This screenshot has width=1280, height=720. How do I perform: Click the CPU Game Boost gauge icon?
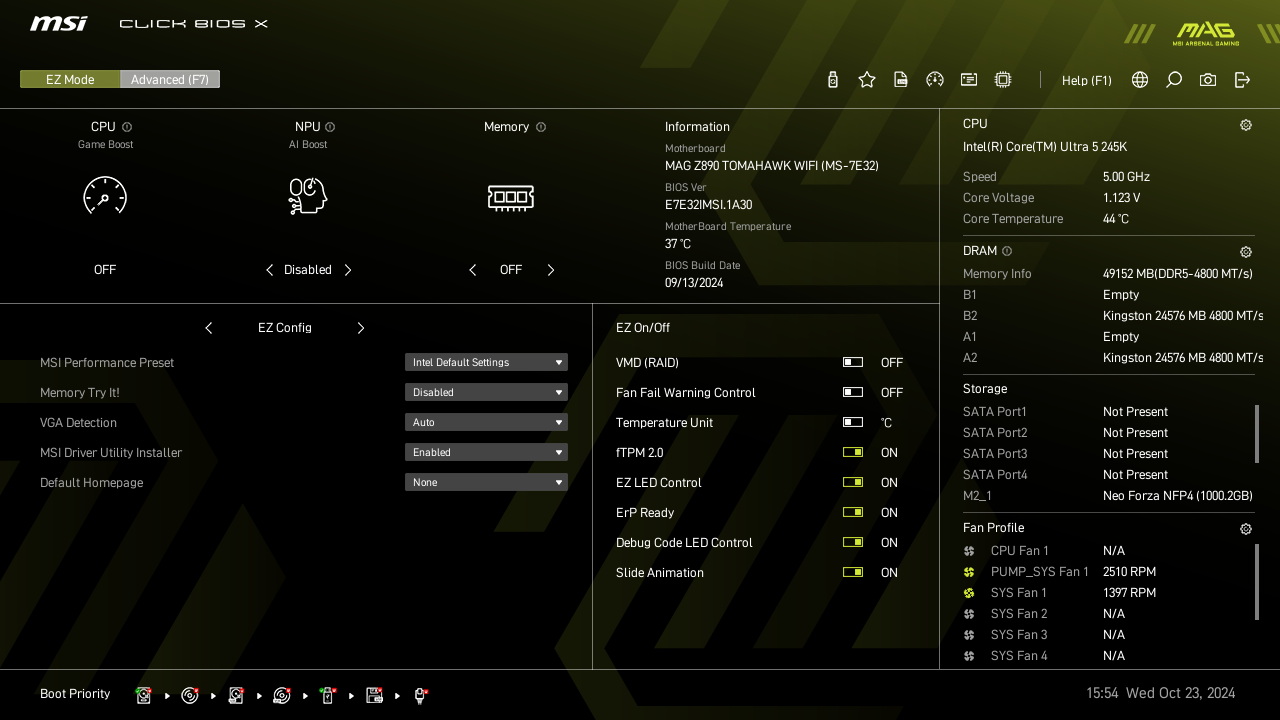(x=105, y=196)
